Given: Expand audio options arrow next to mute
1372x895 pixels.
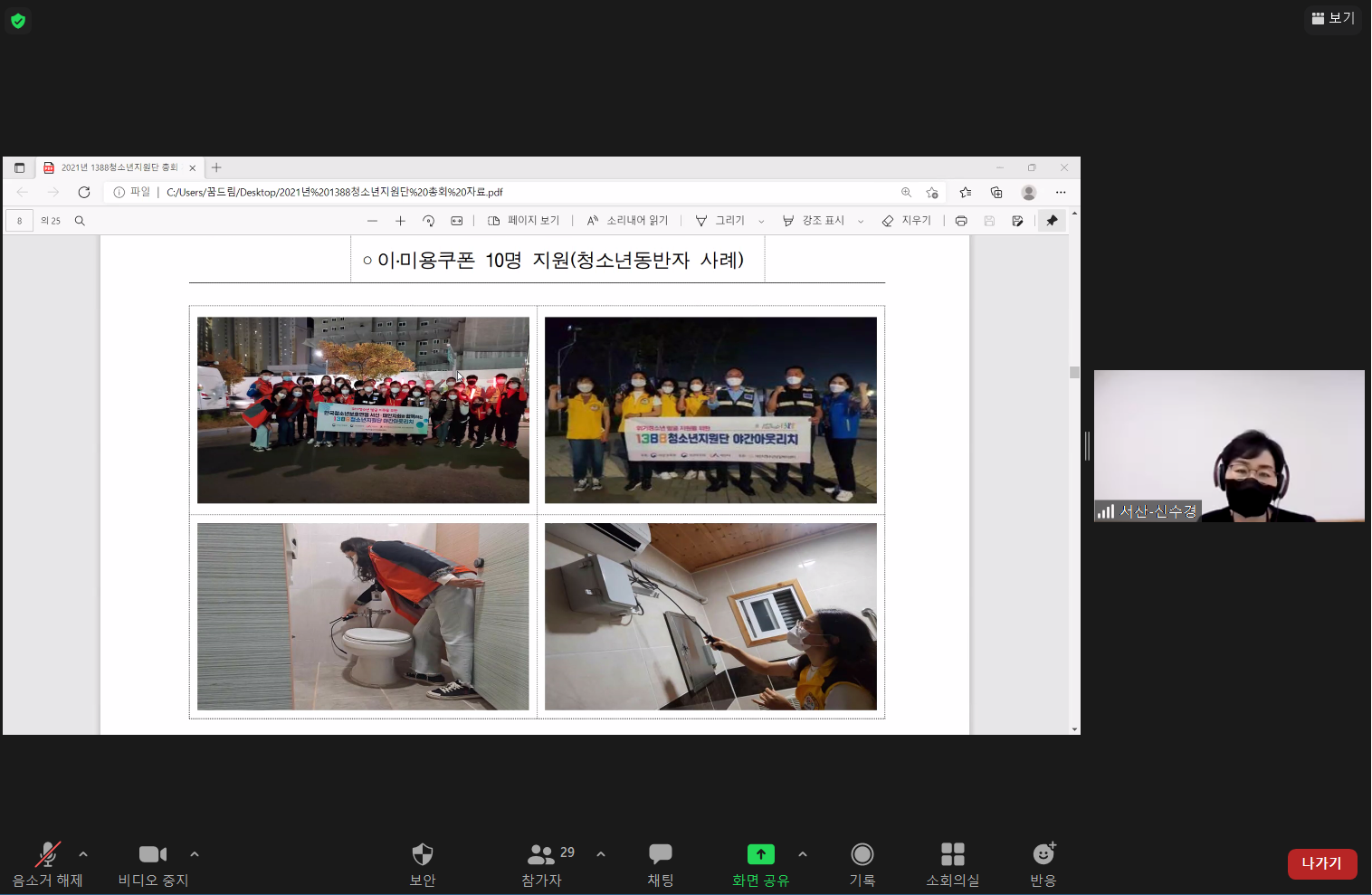Looking at the screenshot, I should (83, 854).
